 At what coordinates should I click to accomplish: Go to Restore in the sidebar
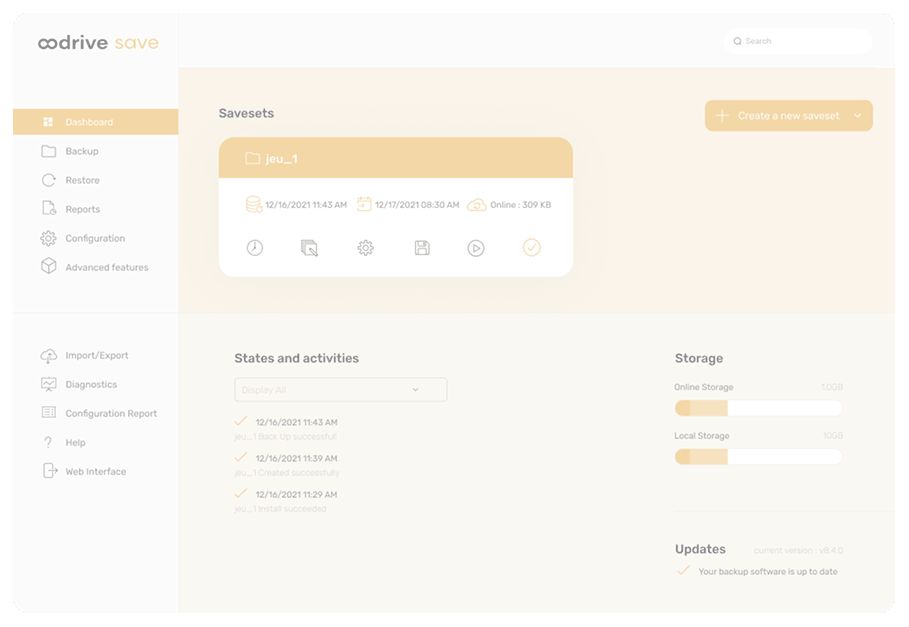(x=82, y=180)
